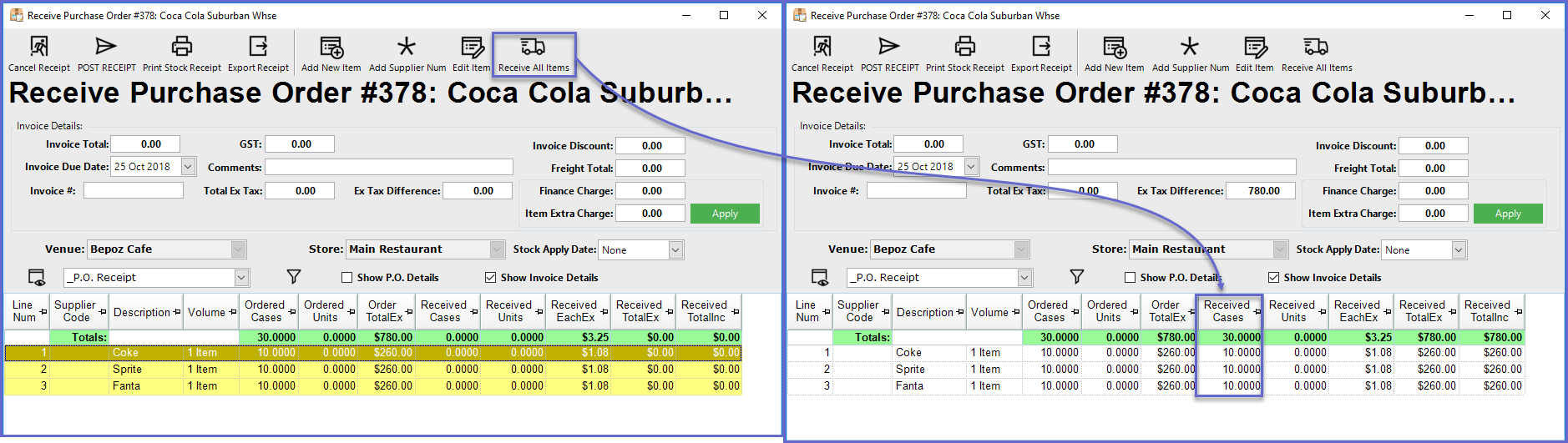Click Export Receipt icon in right window
The image size is (1568, 443).
point(1041,46)
